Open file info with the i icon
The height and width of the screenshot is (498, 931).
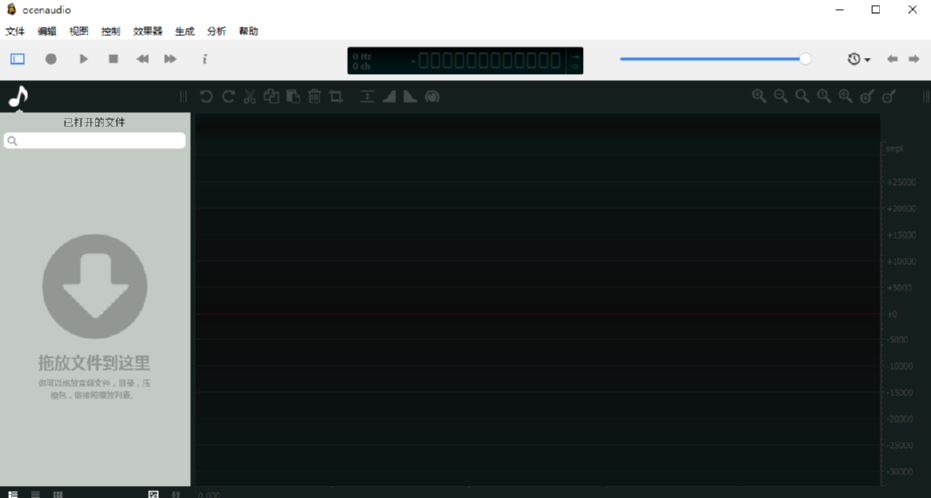pos(205,59)
